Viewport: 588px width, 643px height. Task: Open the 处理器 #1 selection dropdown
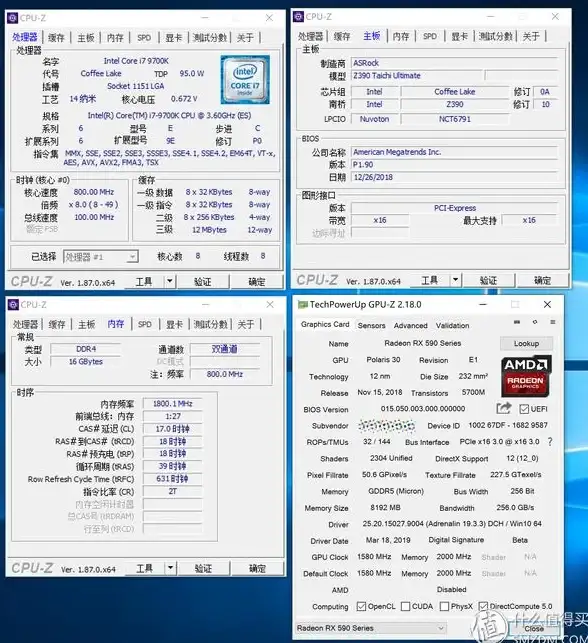point(100,257)
